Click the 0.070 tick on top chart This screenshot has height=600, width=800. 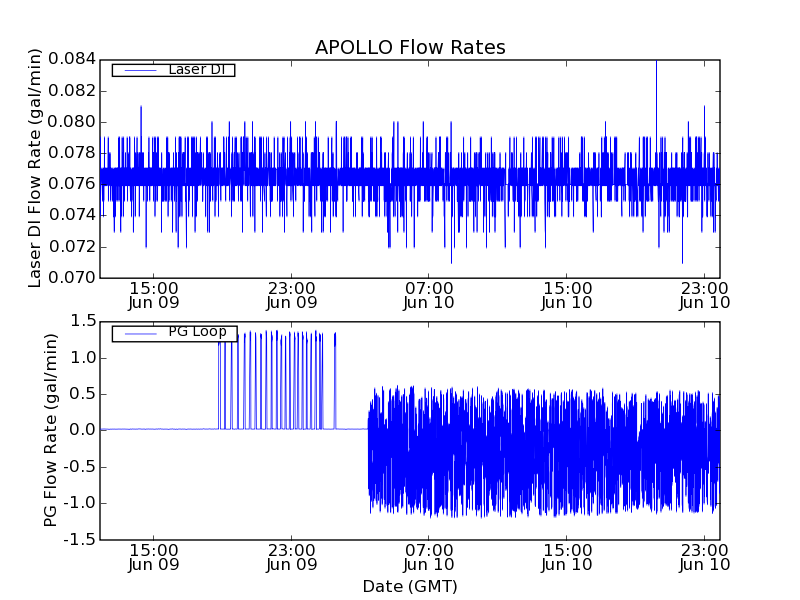click(x=76, y=278)
